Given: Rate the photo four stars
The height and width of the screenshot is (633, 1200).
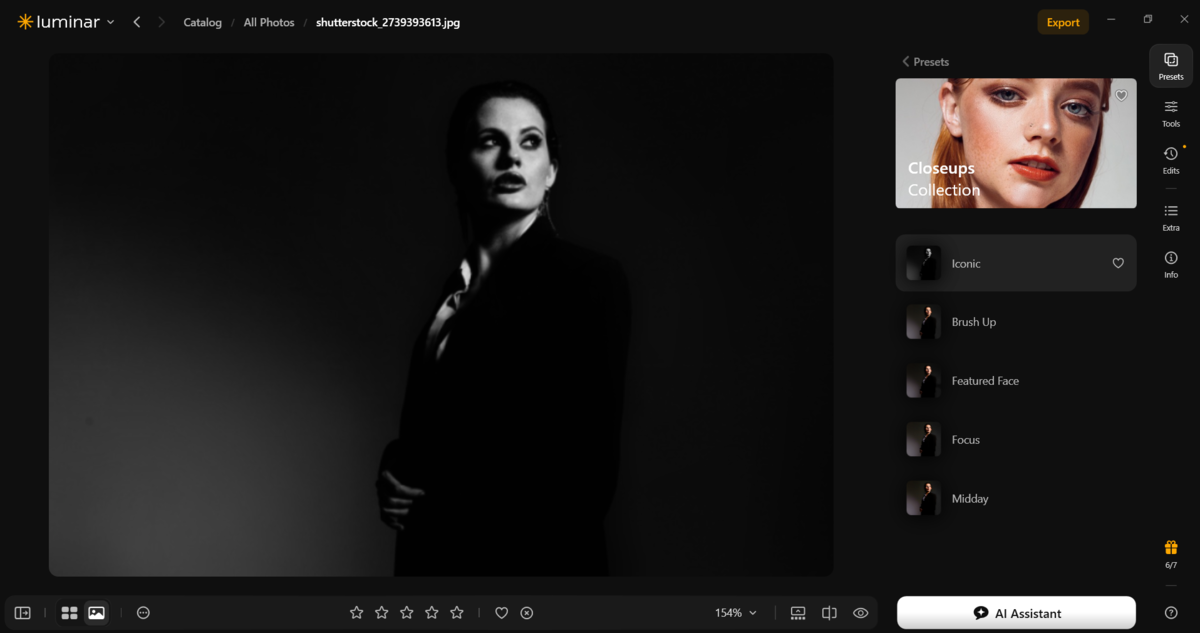Looking at the screenshot, I should click(x=431, y=612).
